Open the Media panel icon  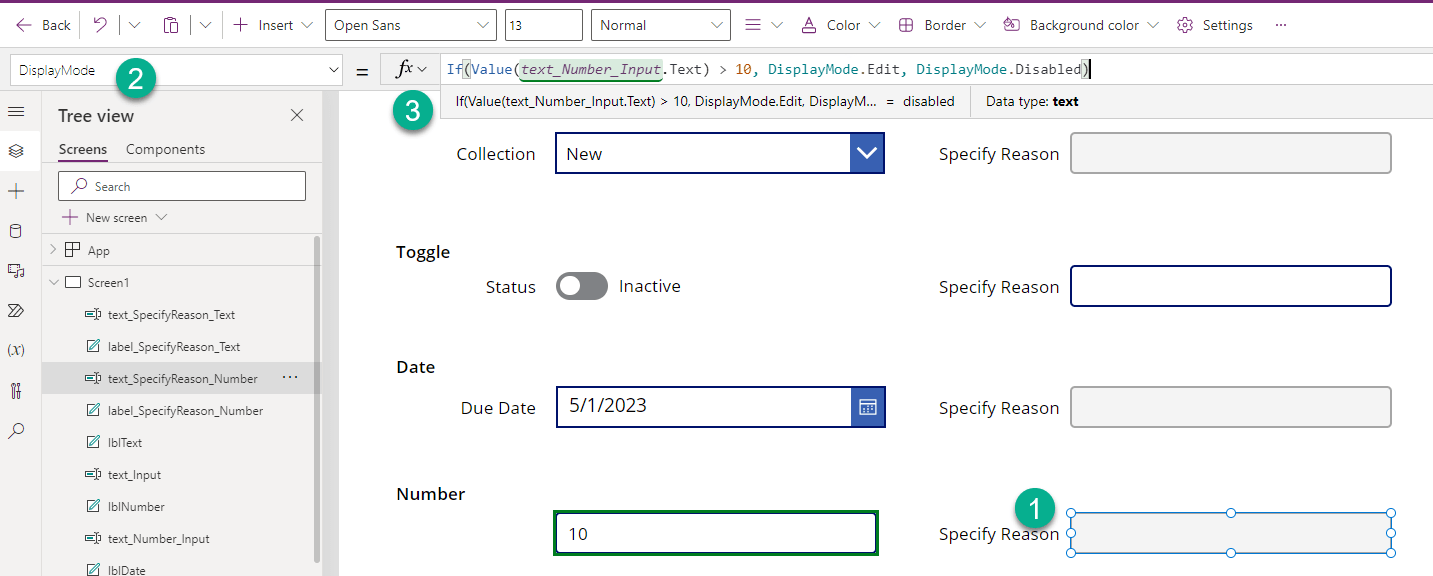[16, 271]
